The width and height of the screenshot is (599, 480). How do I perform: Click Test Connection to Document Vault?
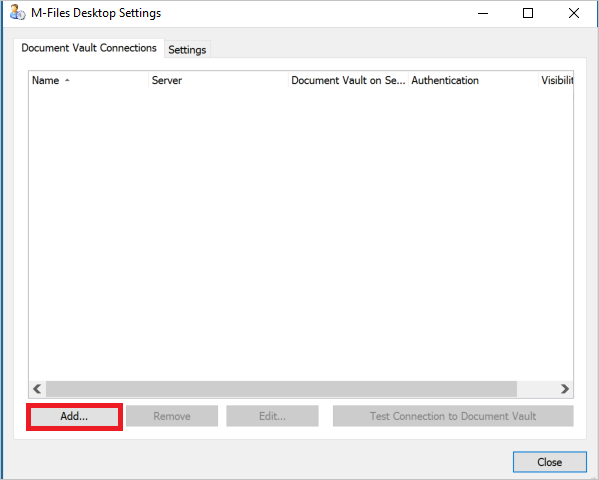click(x=453, y=416)
